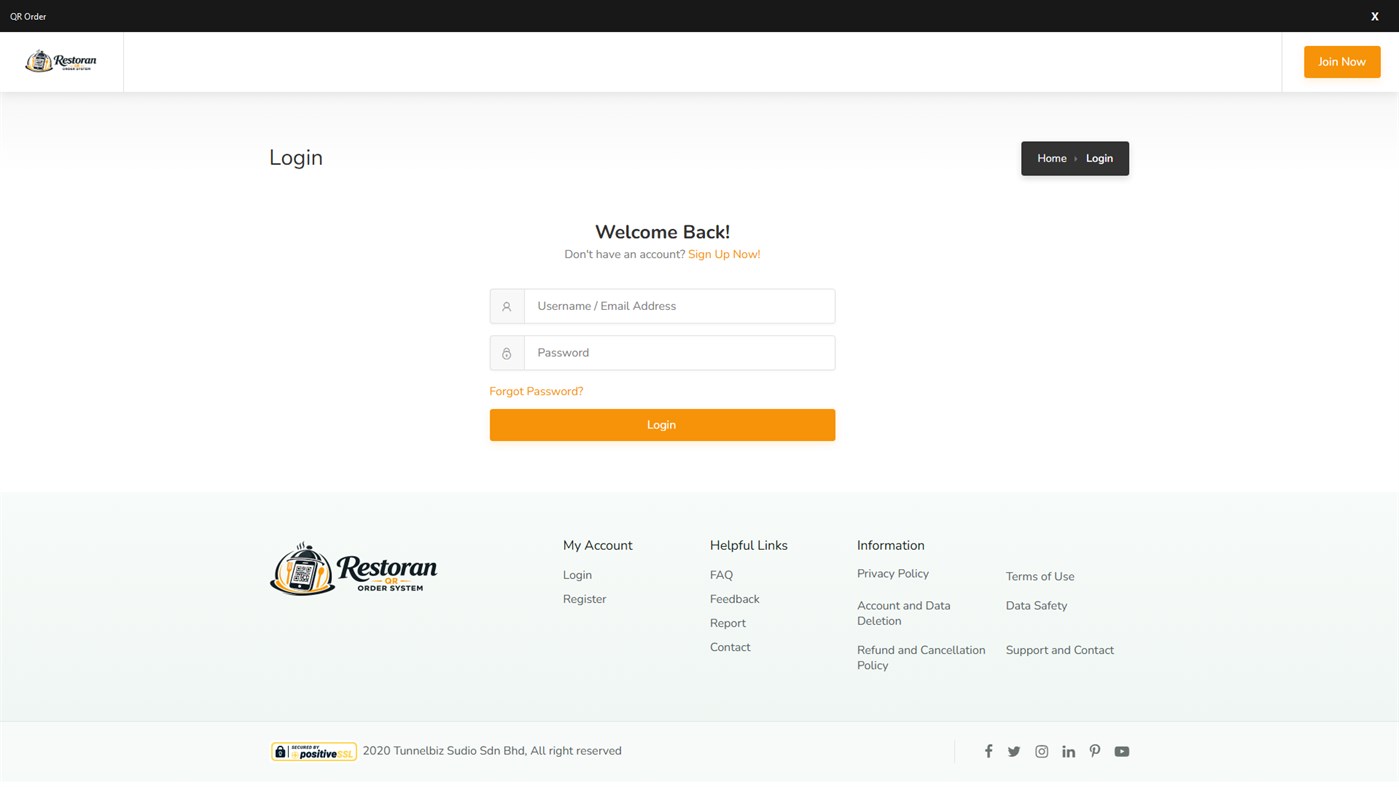Open FAQ under Helpful Links

(721, 575)
